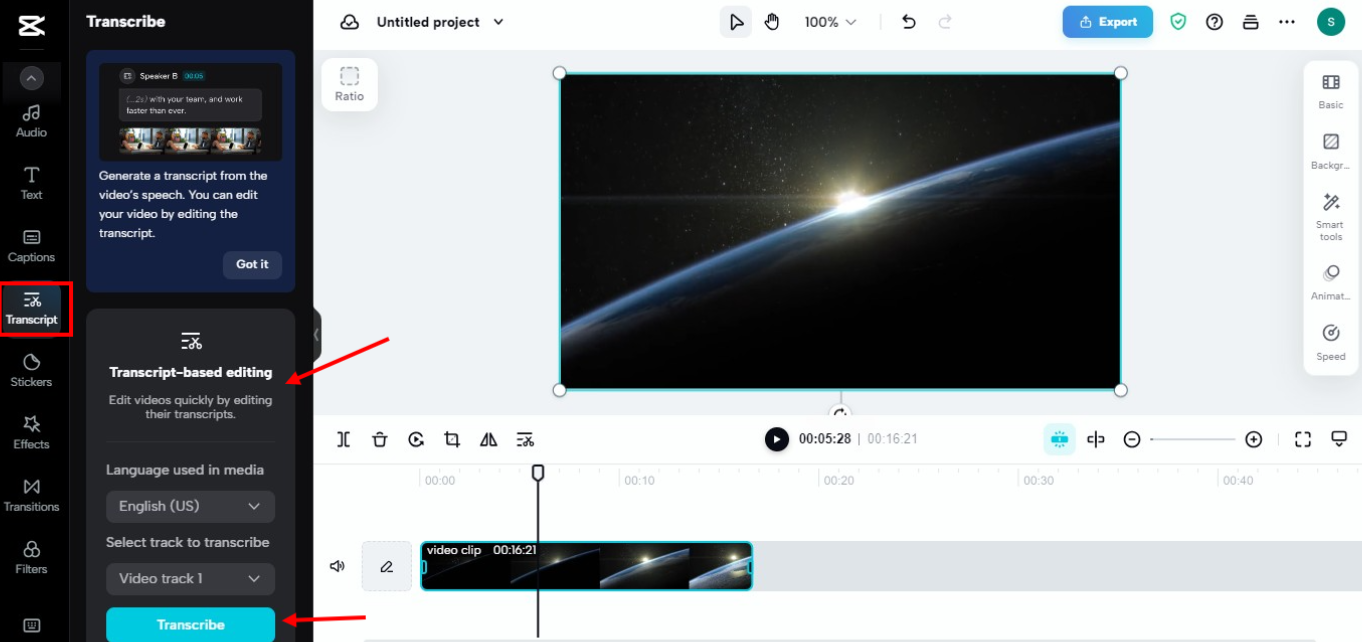Open the Smart tools panel

(x=1330, y=215)
